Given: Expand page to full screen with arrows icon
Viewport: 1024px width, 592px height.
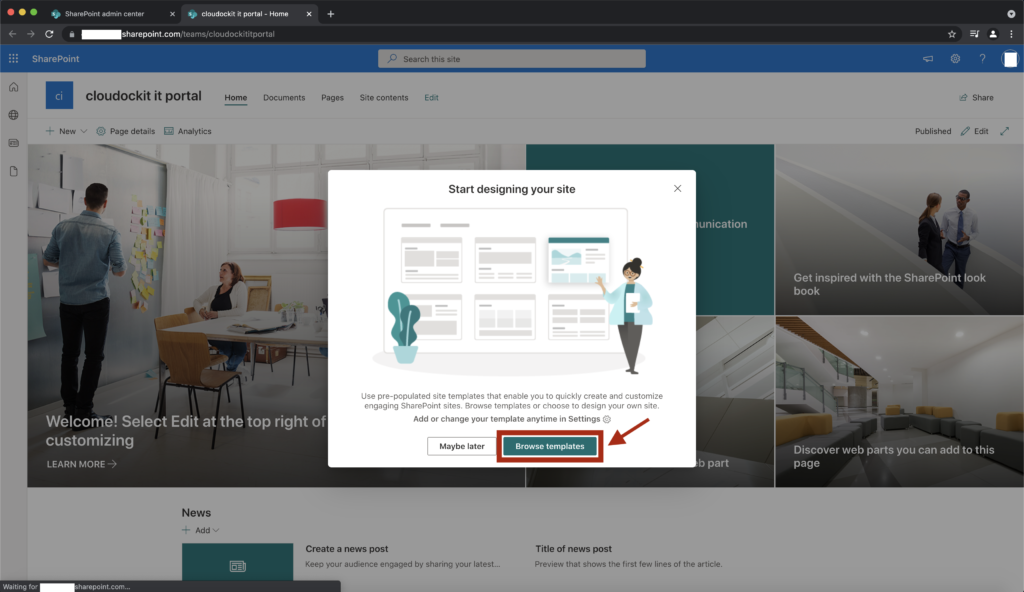Looking at the screenshot, I should [1004, 131].
